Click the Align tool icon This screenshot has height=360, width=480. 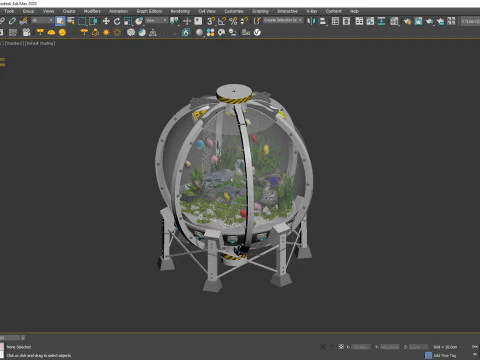pos(322,21)
